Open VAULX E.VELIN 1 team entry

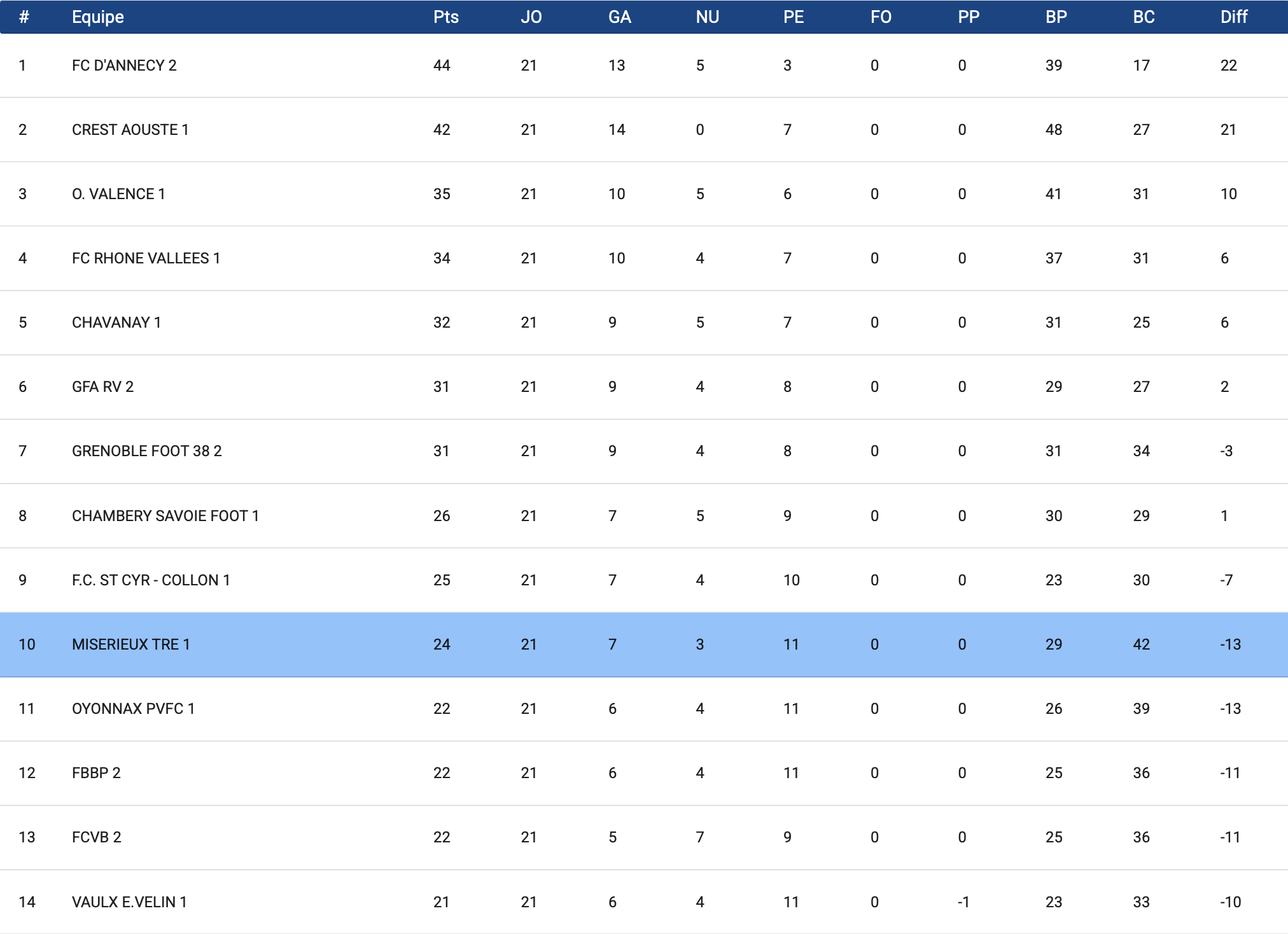click(129, 902)
